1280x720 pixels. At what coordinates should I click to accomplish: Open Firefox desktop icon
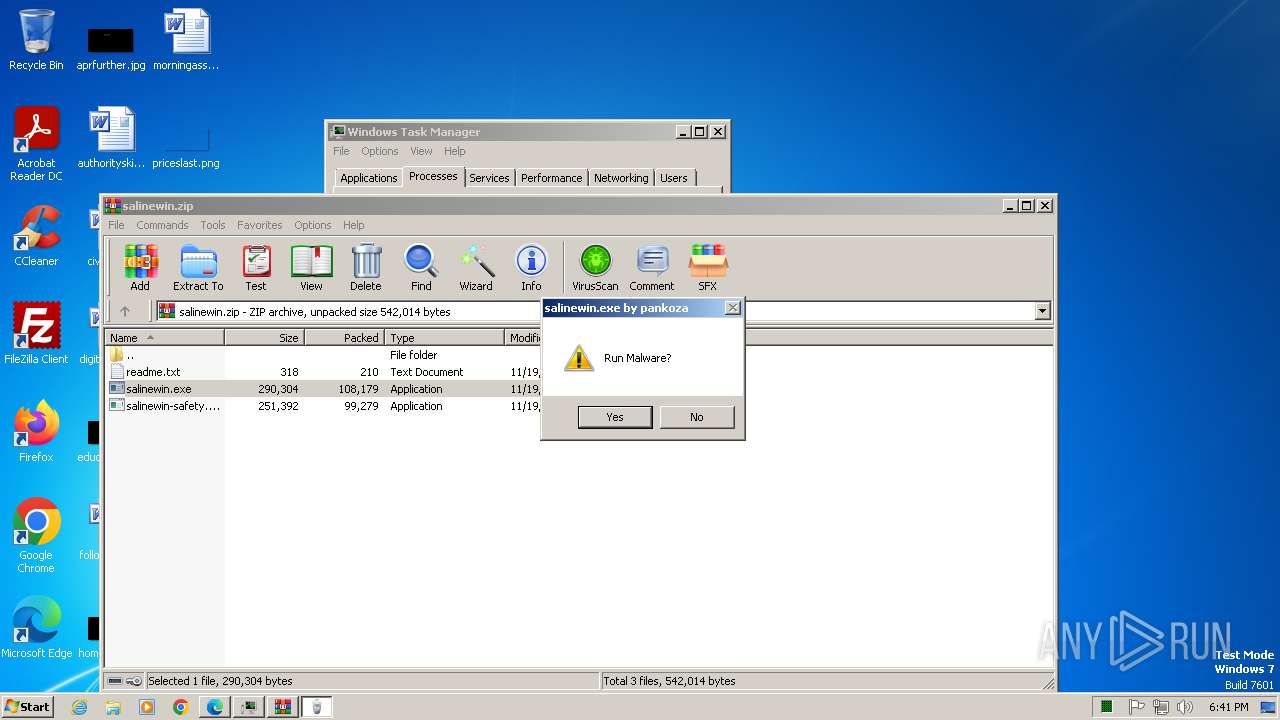click(36, 432)
